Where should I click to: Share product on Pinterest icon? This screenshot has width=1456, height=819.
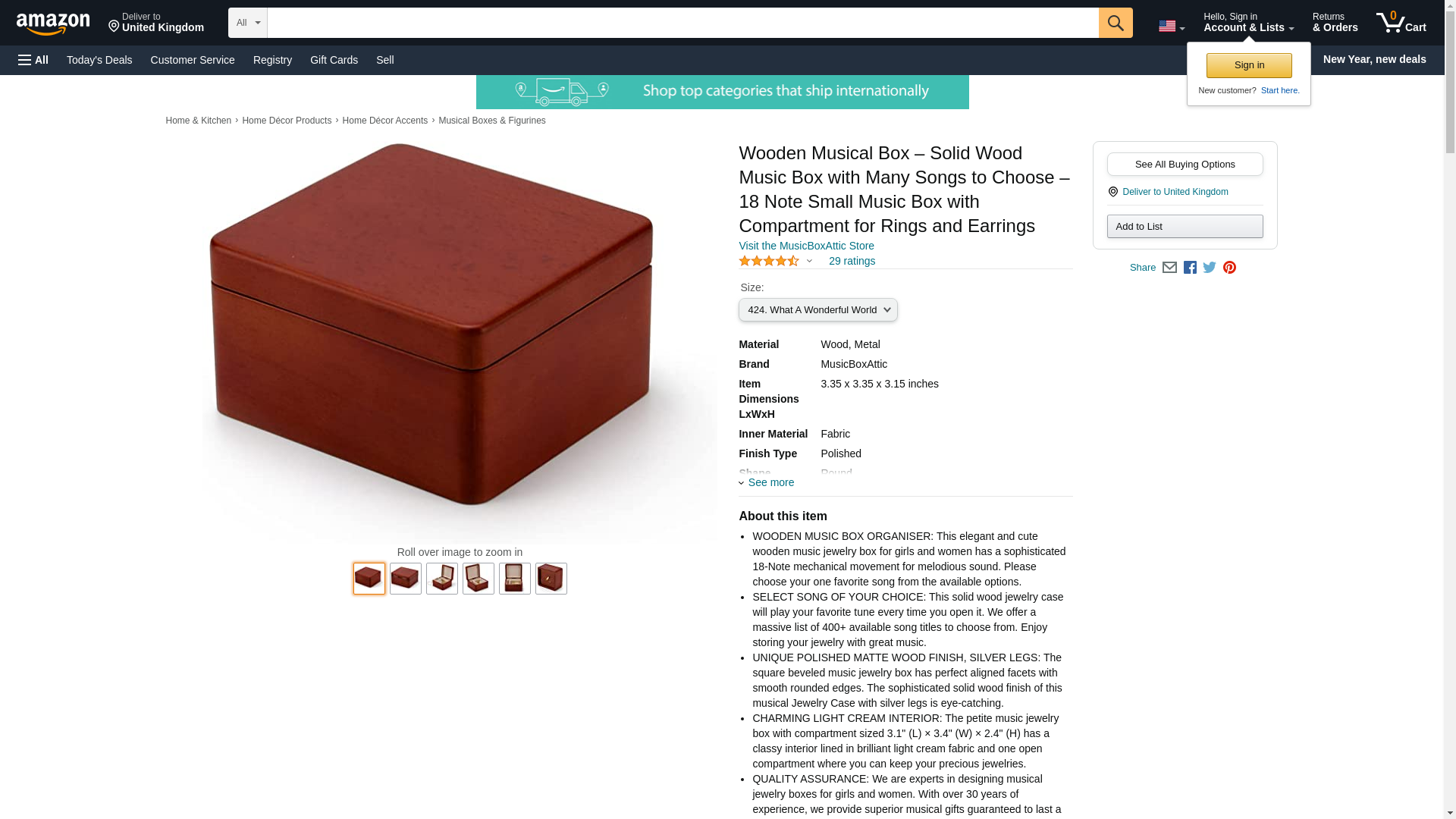pos(1229,268)
